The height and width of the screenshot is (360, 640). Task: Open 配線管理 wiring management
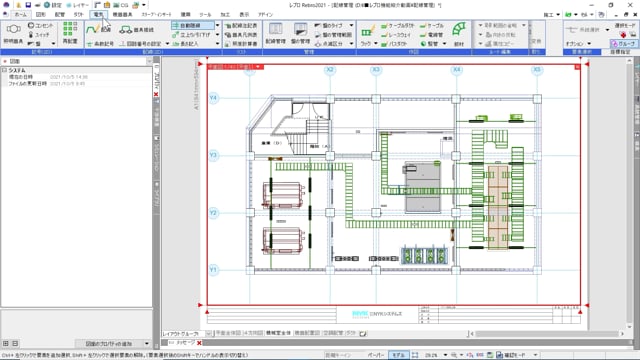pos(276,34)
